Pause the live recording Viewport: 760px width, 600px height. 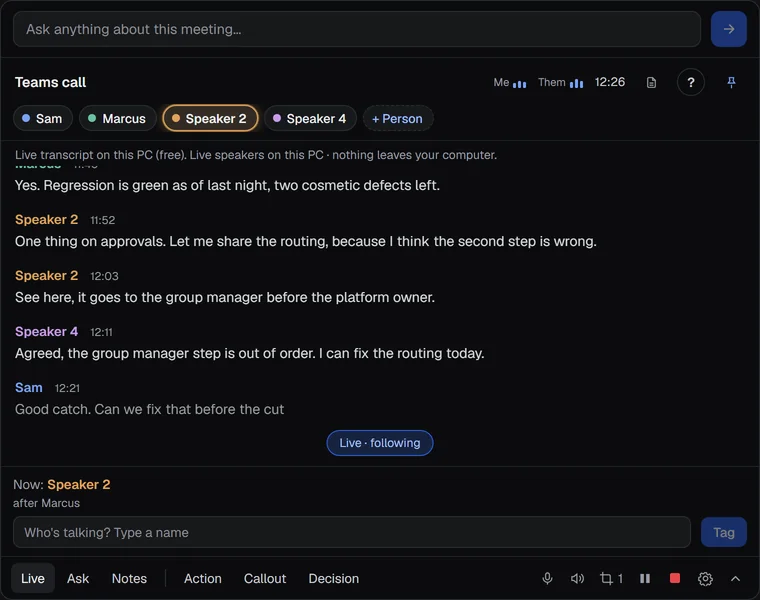point(645,578)
